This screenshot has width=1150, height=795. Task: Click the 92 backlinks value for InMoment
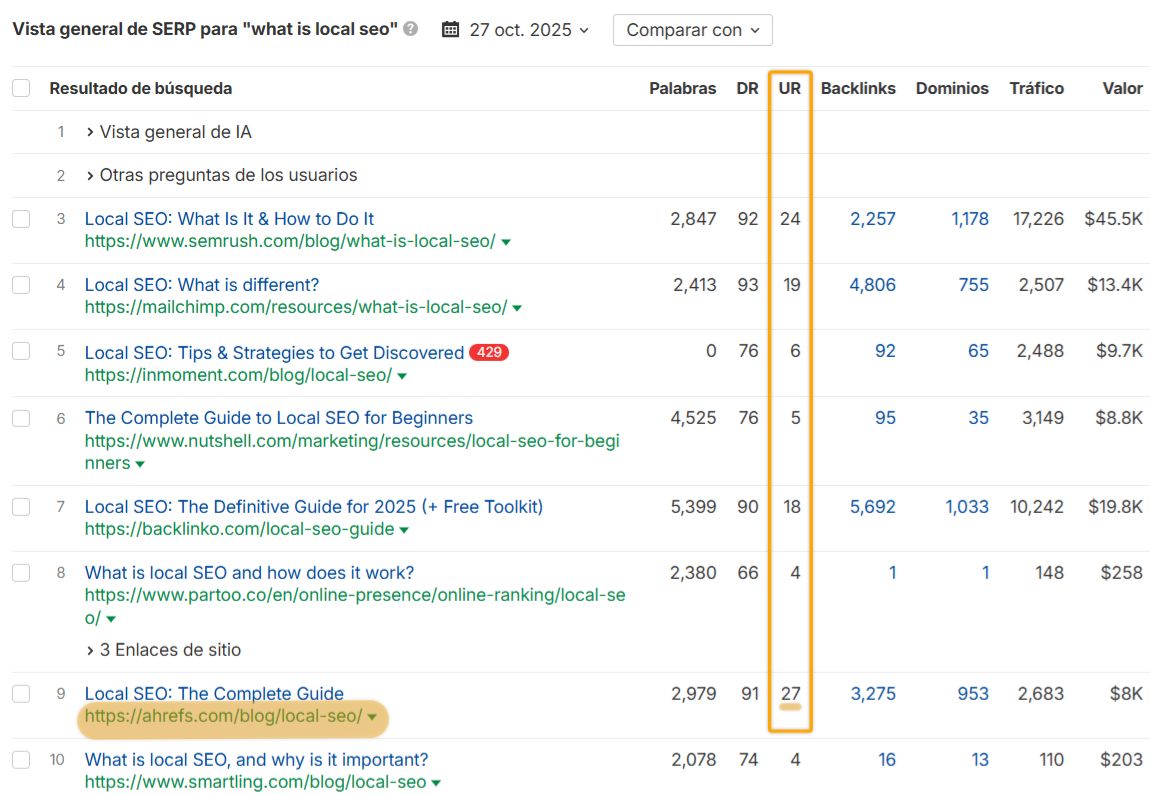coord(885,352)
